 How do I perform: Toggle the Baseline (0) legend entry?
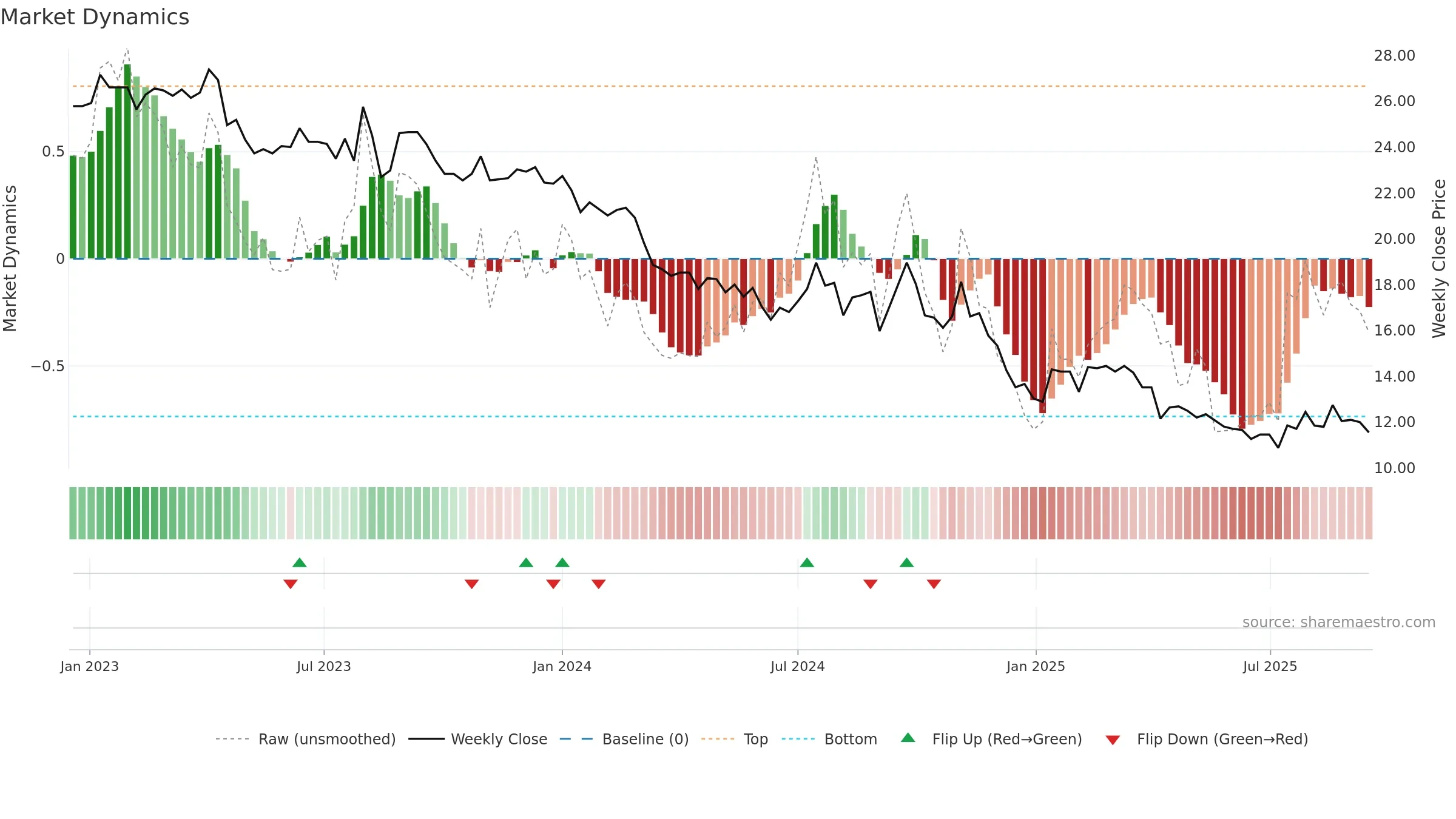[624, 739]
